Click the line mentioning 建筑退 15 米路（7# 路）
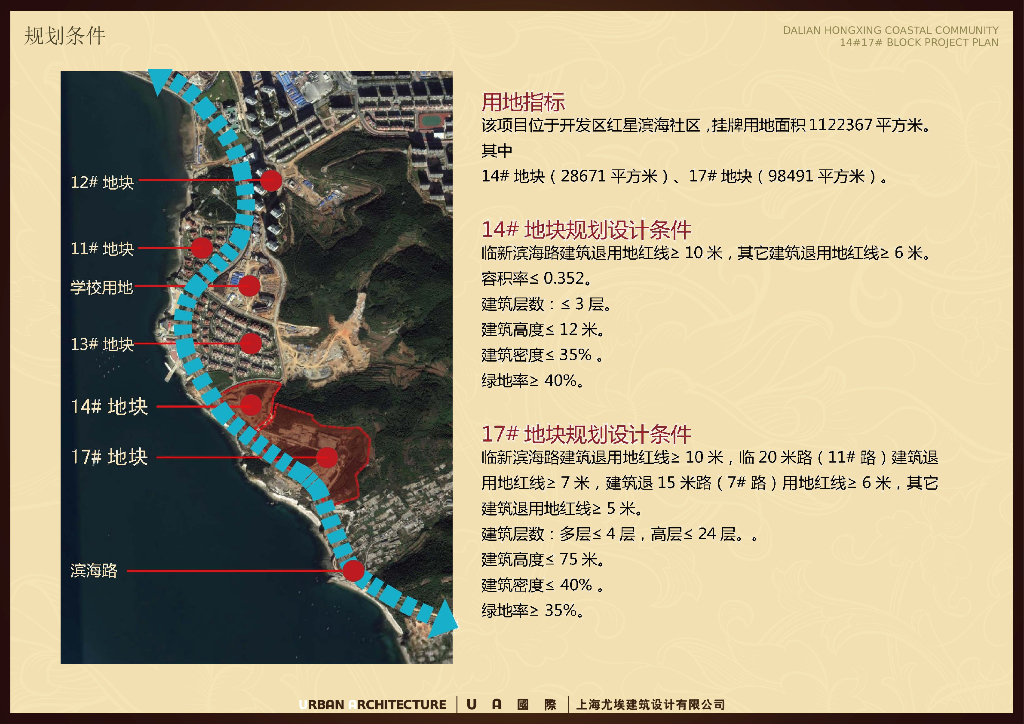Viewport: 1024px width, 724px height. click(710, 483)
